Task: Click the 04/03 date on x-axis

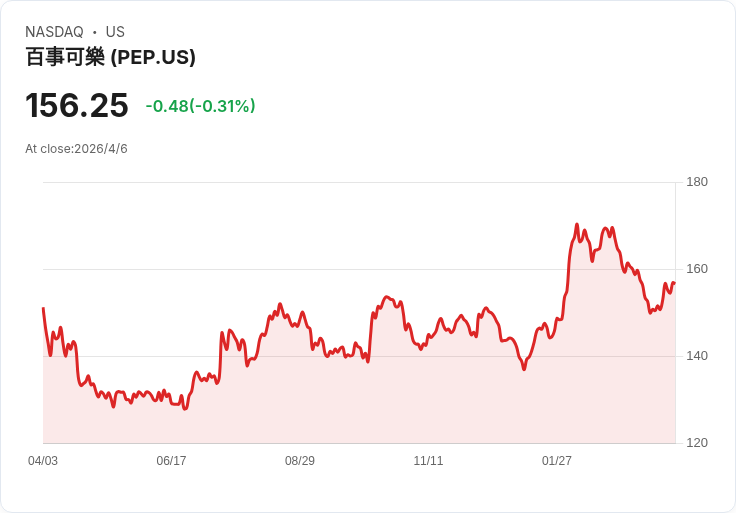Action: [x=43, y=461]
